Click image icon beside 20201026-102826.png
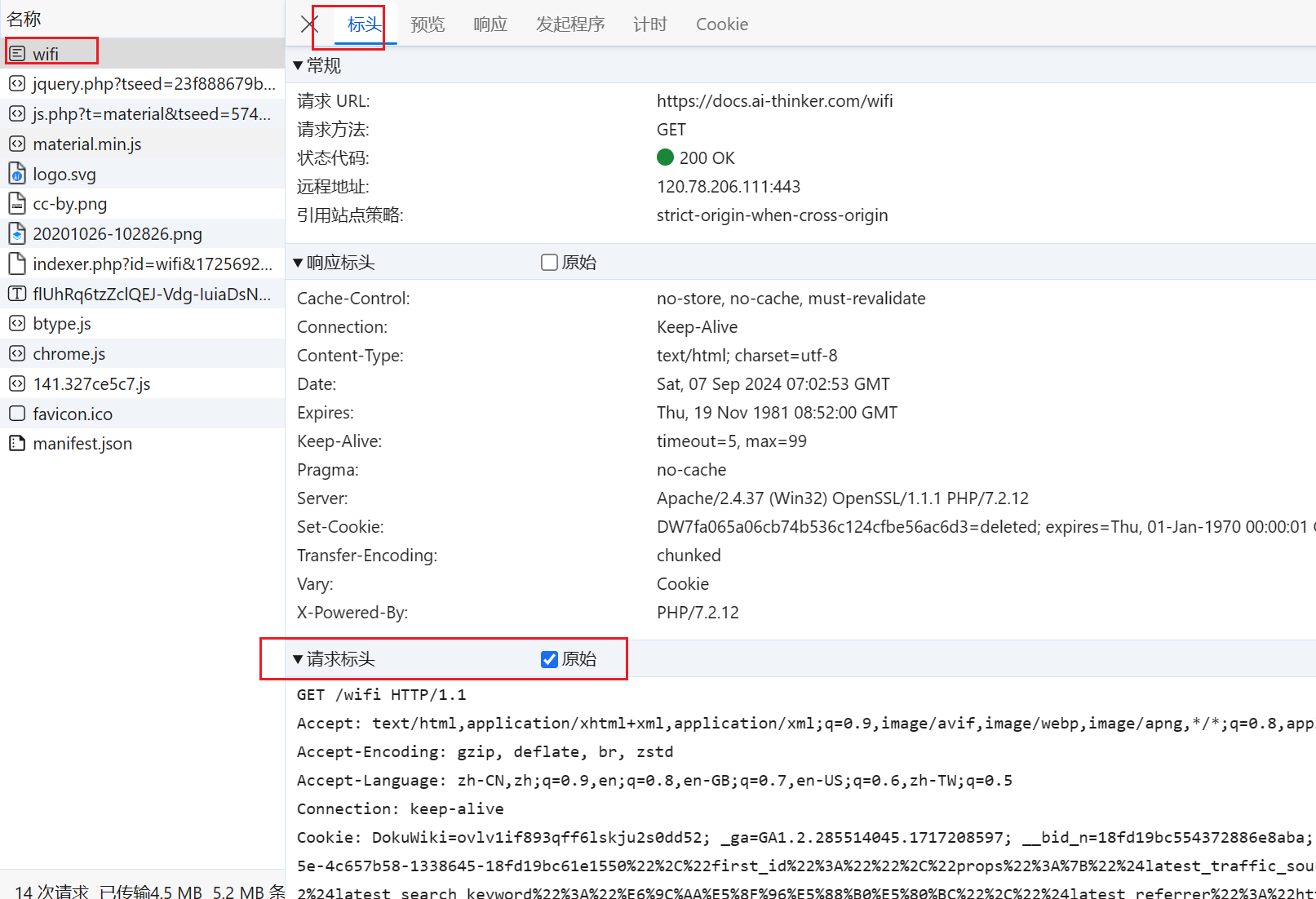This screenshot has width=1316, height=899. [x=17, y=233]
